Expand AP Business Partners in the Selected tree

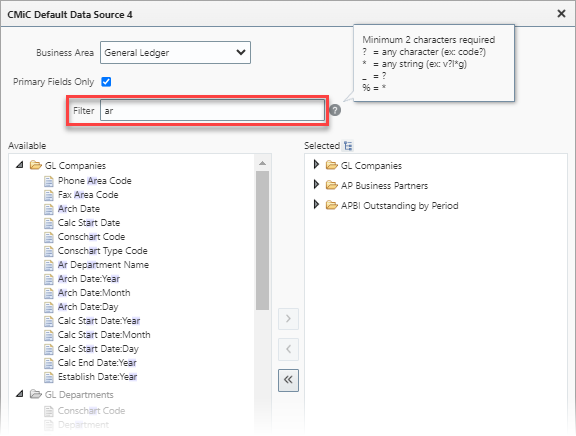point(316,184)
